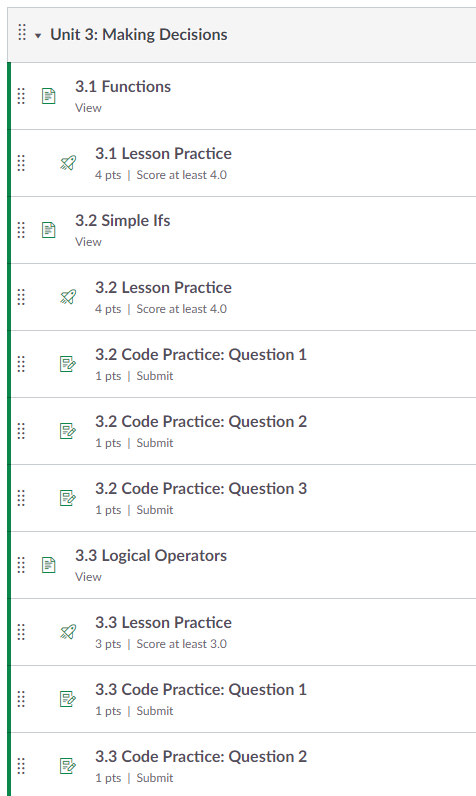Click the drag handle beside Unit 3 header

click(22, 32)
